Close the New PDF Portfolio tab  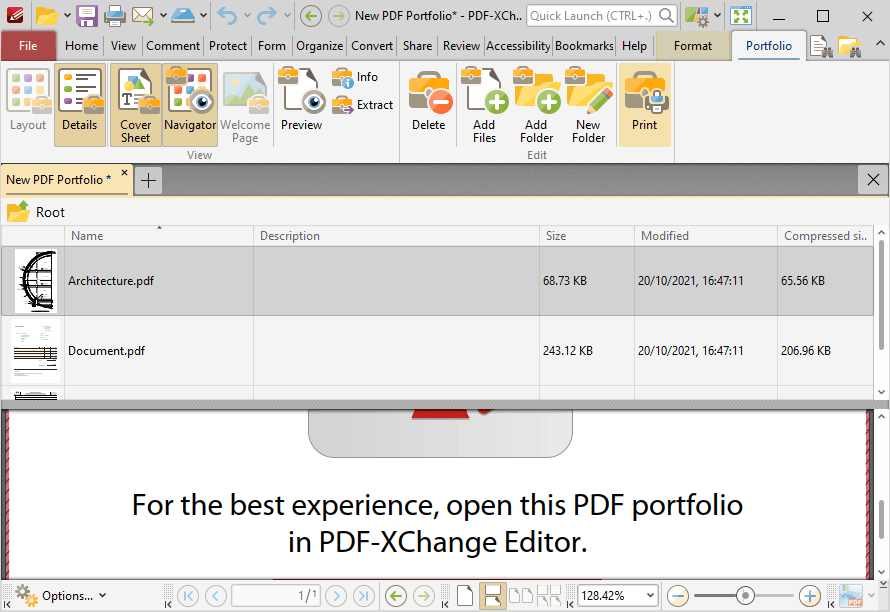pyautogui.click(x=124, y=172)
